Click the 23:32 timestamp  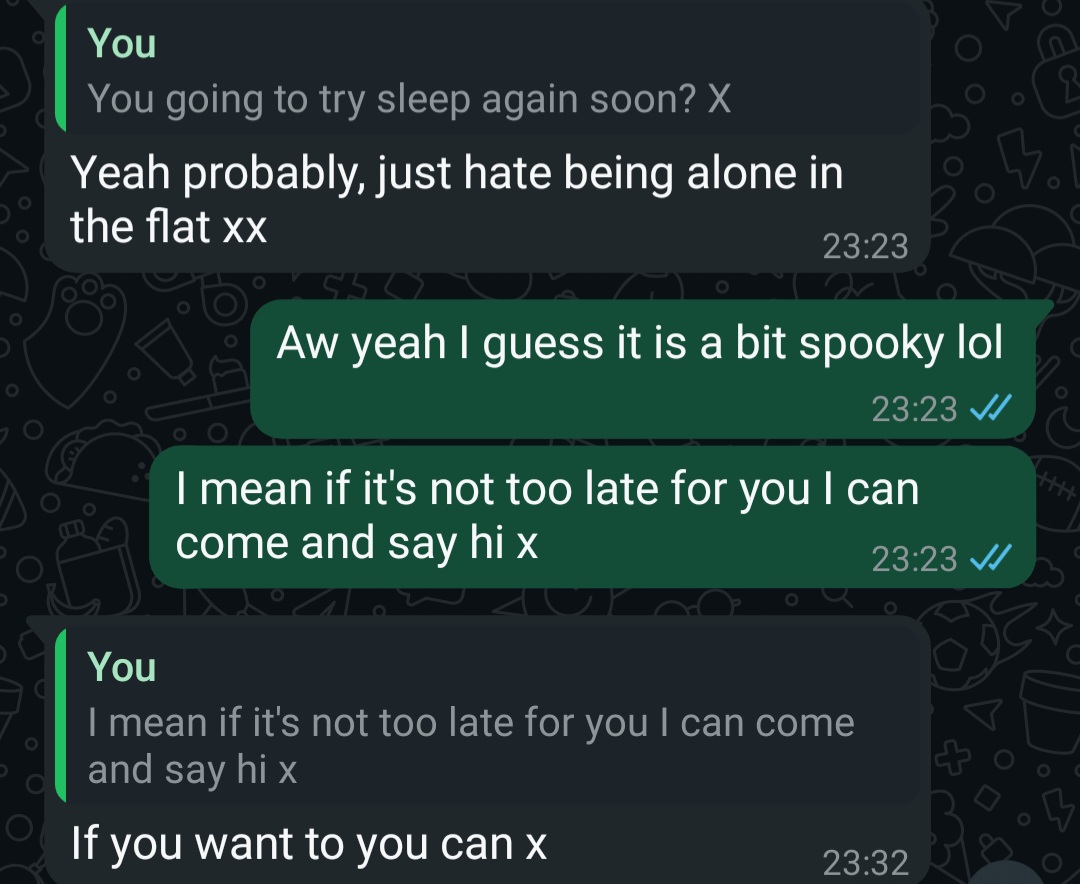(865, 862)
